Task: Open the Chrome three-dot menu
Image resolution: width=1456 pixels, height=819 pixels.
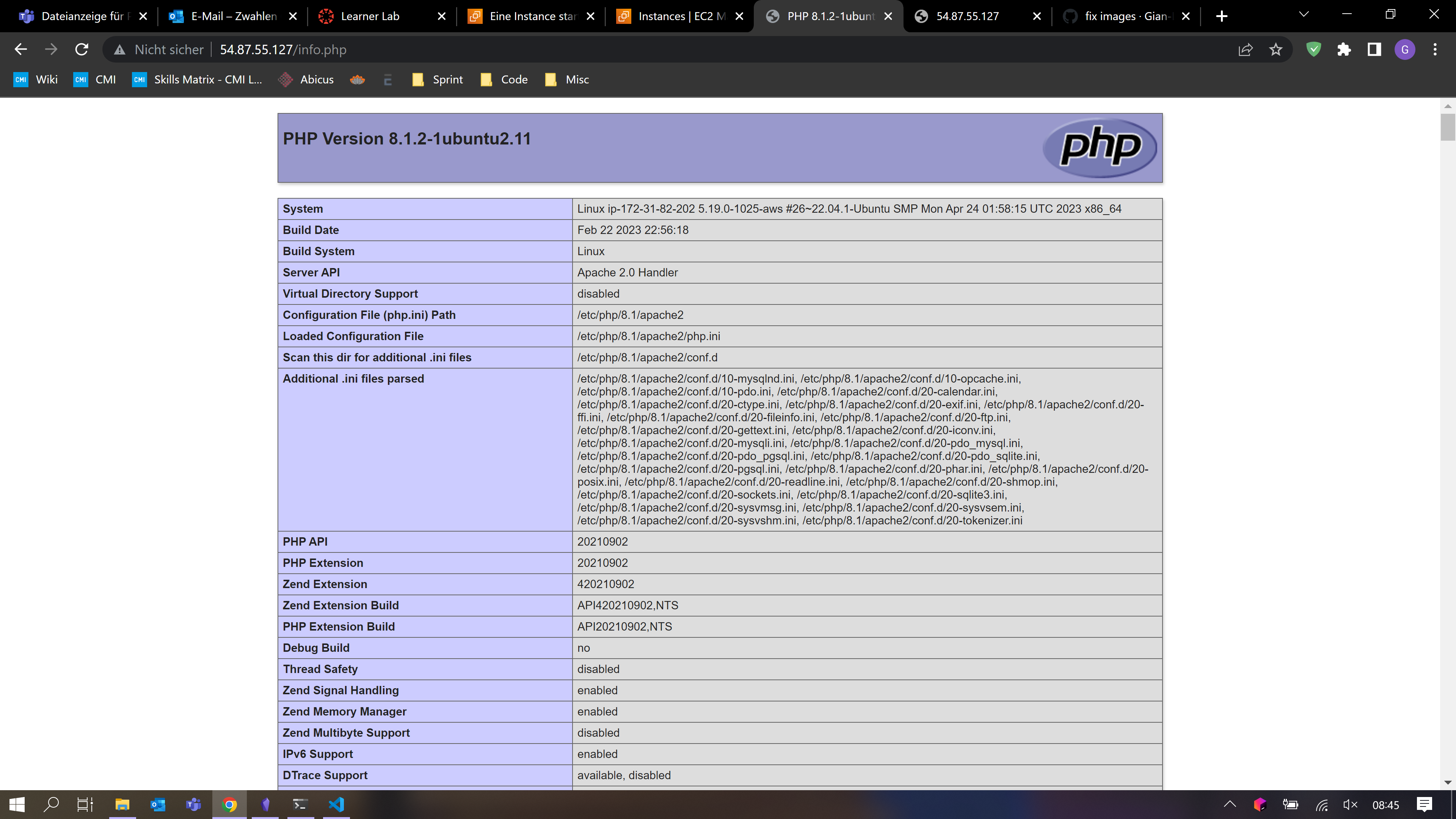Action: point(1434,50)
